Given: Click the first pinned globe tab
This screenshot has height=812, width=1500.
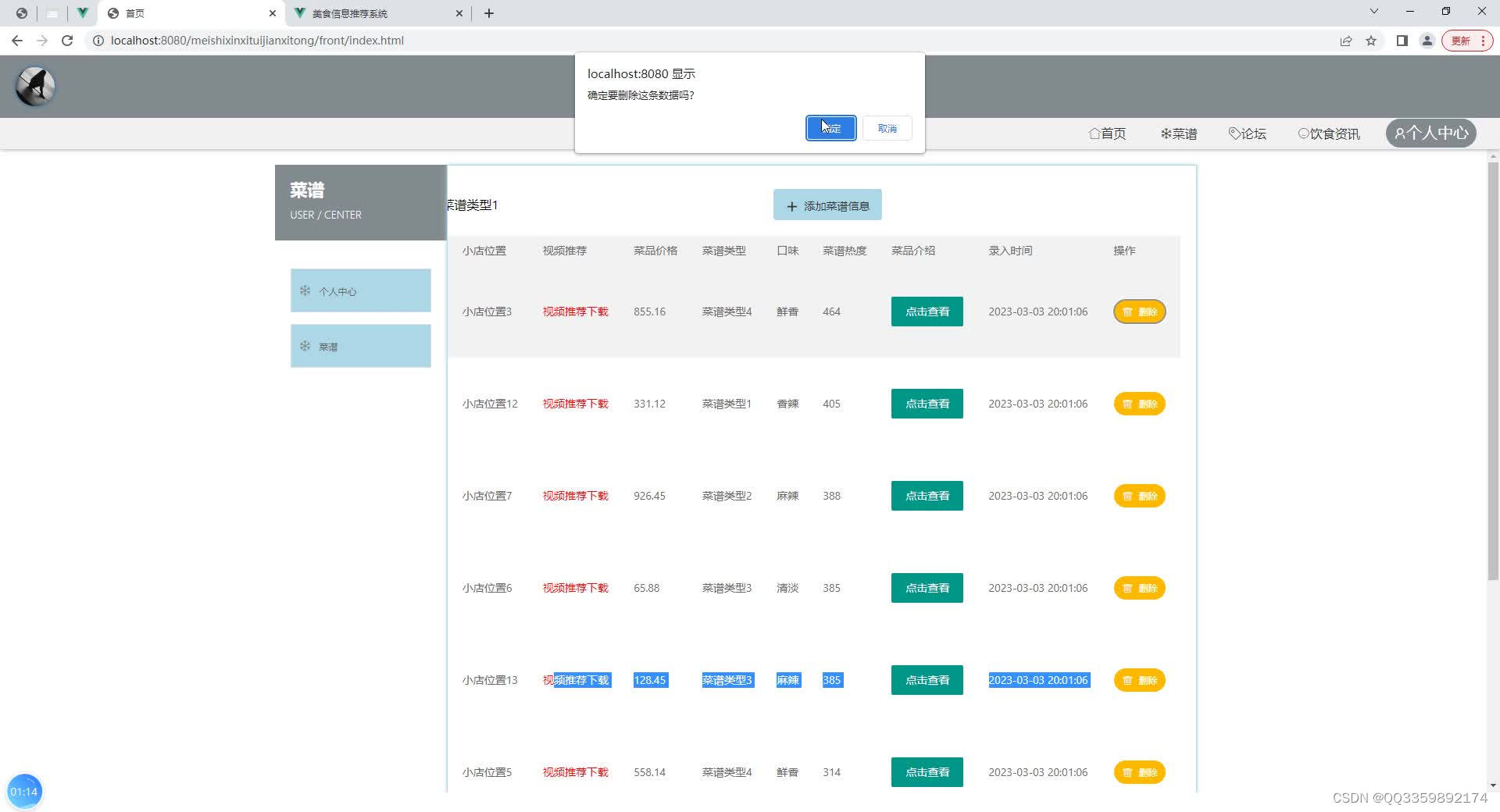Looking at the screenshot, I should point(22,13).
